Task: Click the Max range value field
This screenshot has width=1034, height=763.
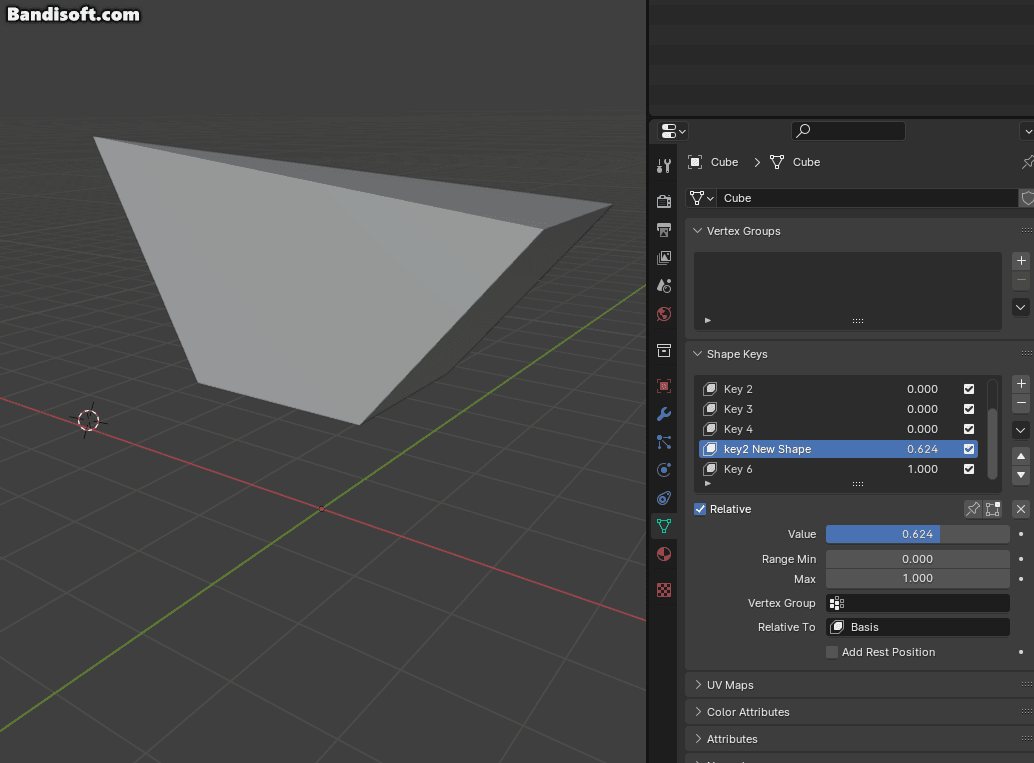Action: coord(917,578)
